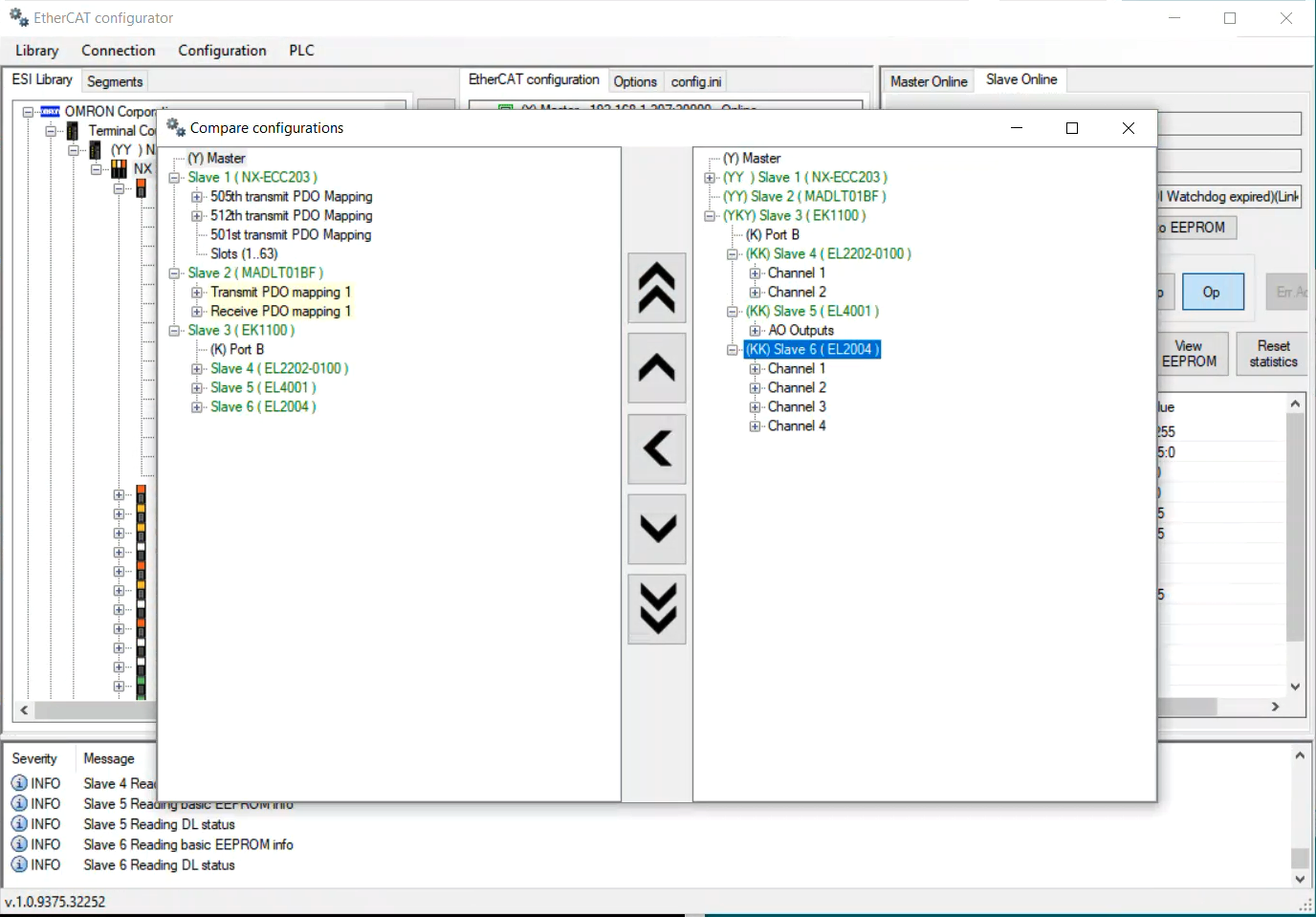The image size is (1316, 917).
Task: Click the message log scroll down arrow
Action: (1299, 879)
